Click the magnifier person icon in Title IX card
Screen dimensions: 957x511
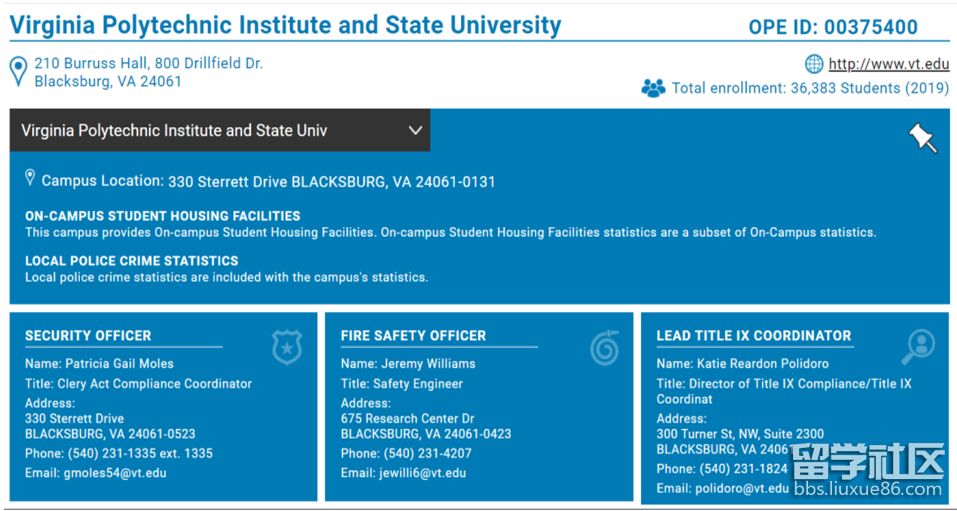[x=918, y=347]
